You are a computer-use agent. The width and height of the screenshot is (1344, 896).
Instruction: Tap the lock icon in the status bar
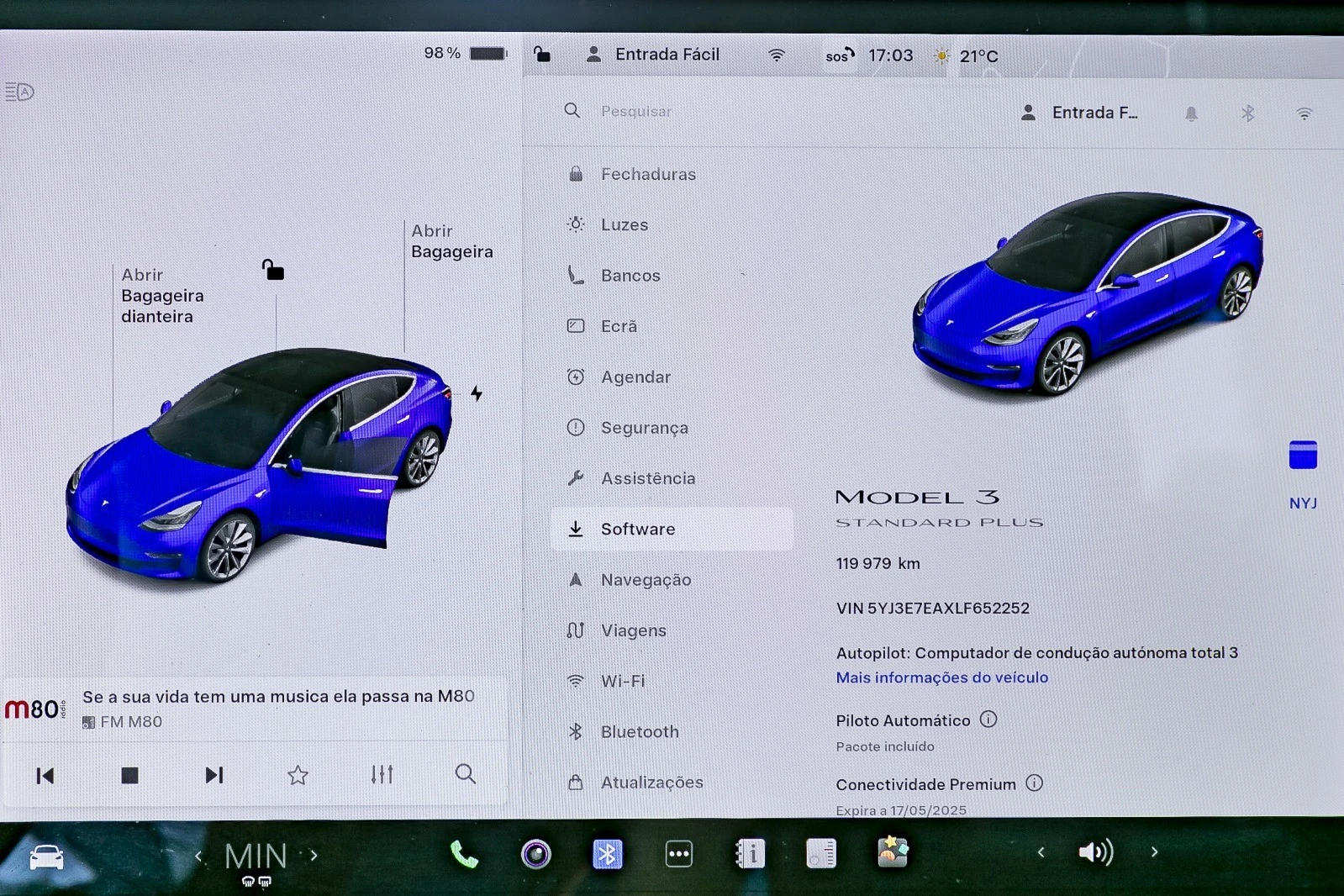[542, 55]
